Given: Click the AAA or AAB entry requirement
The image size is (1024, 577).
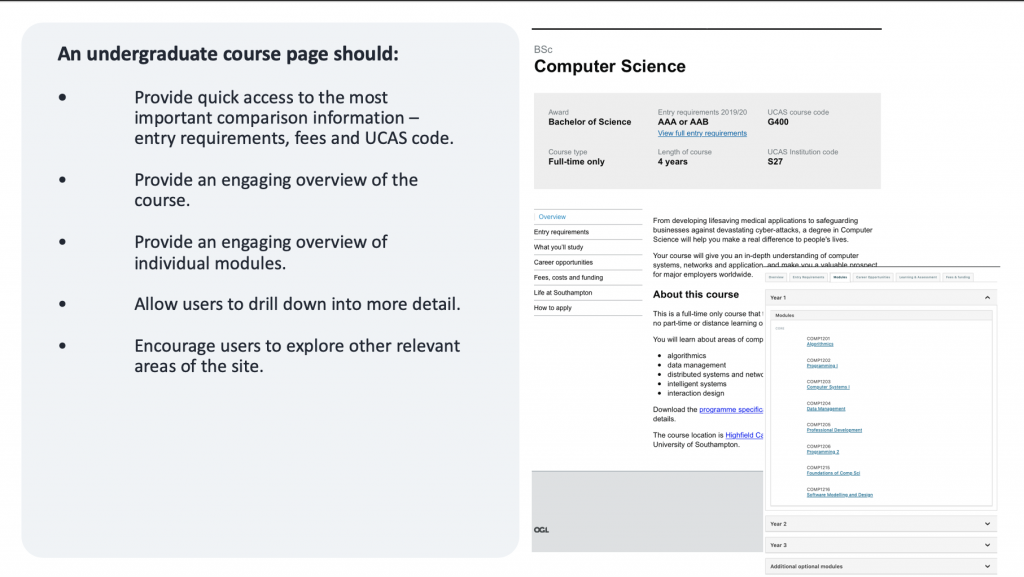Looking at the screenshot, I should tap(683, 122).
